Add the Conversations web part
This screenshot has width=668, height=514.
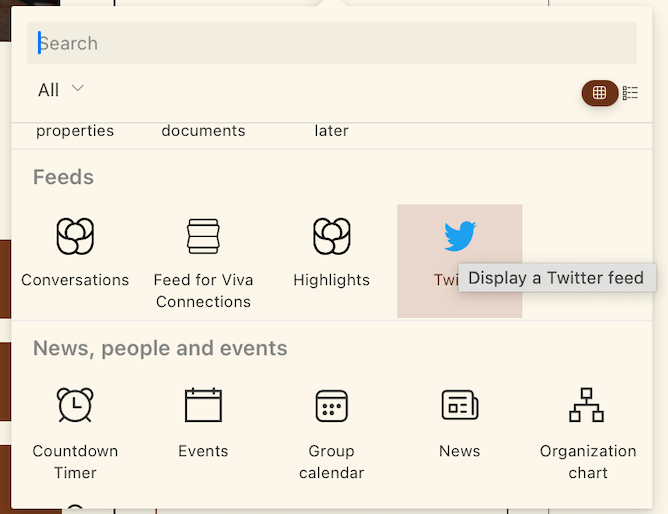click(x=75, y=261)
